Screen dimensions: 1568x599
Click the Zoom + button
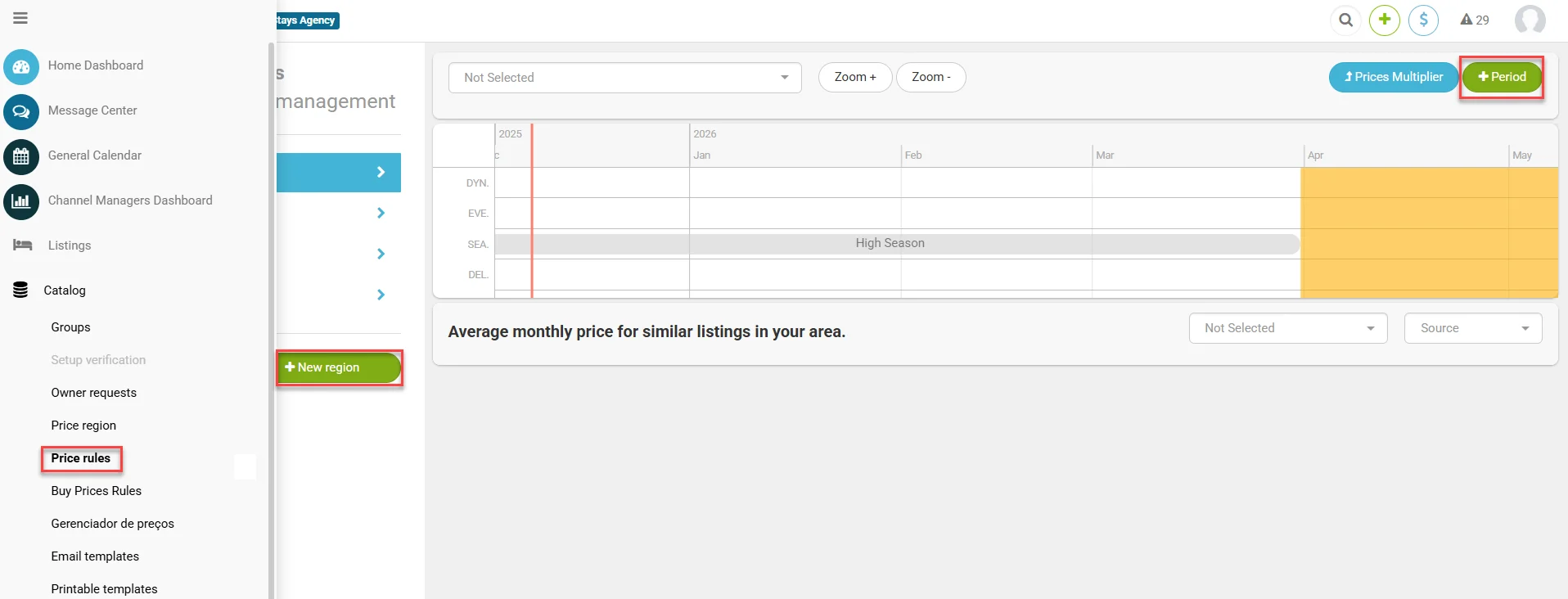(x=855, y=77)
